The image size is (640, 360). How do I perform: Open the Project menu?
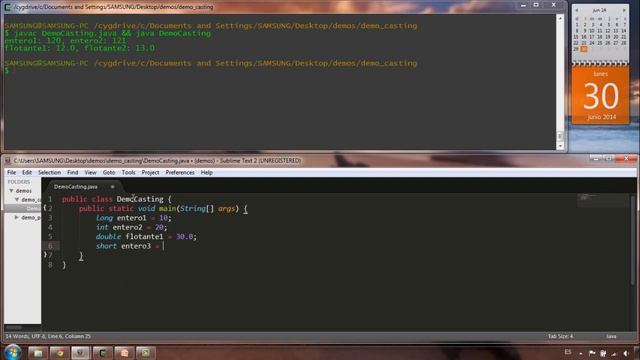(151, 172)
